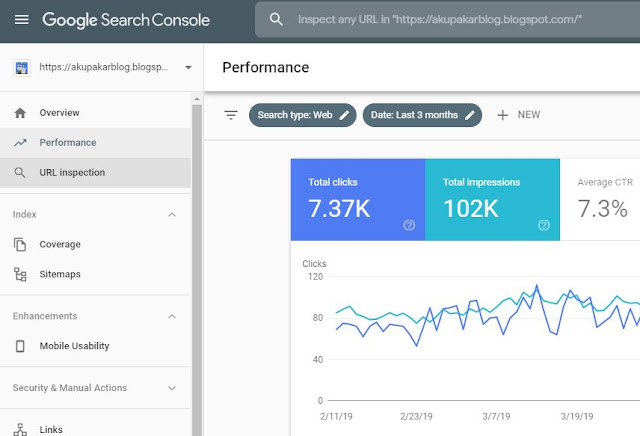Click the Mobile Usability phone icon
Image resolution: width=640 pixels, height=436 pixels.
point(20,346)
